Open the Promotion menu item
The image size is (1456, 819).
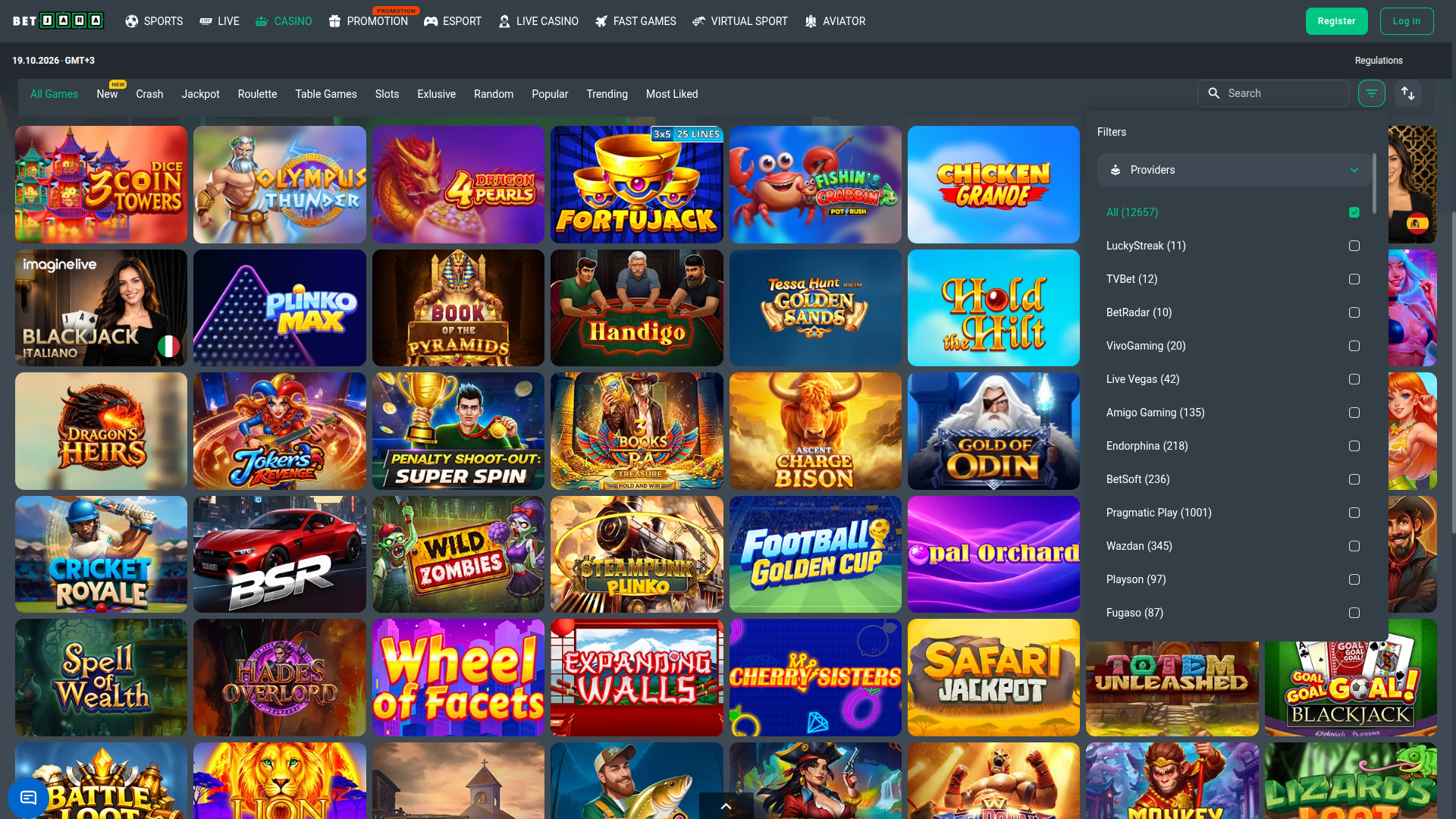click(x=369, y=21)
